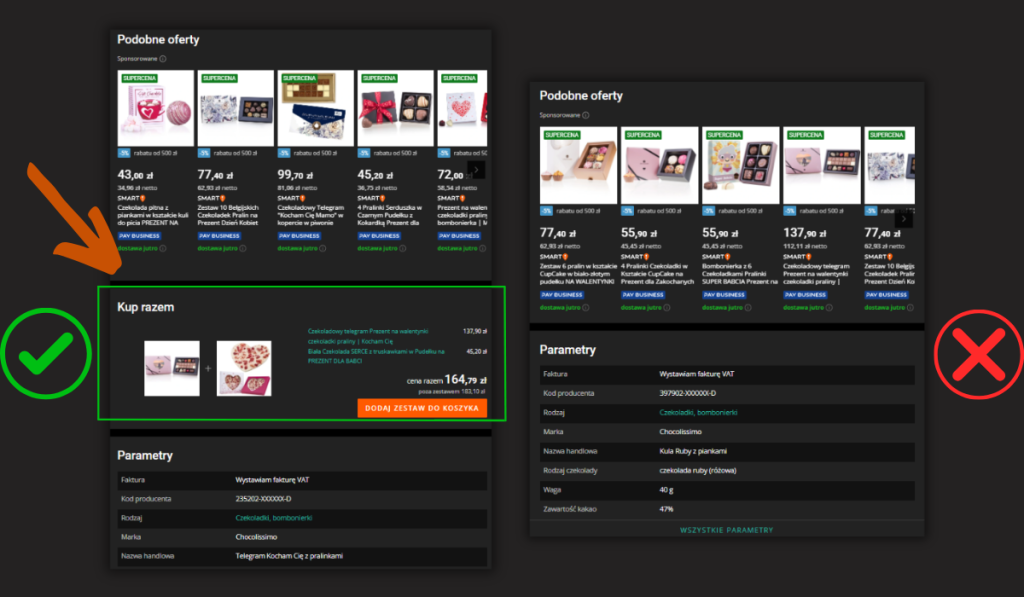Click the SMART badge under the 137,90 zł price
1024x597 pixels.
(x=797, y=257)
